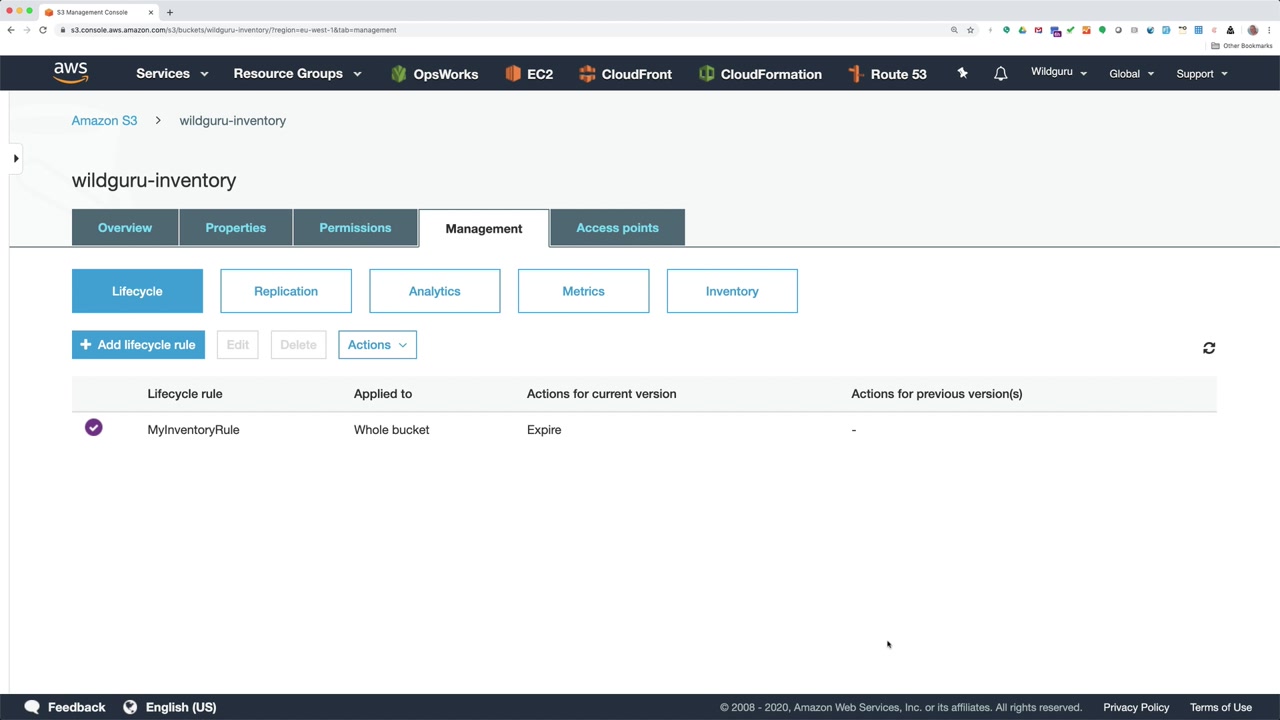Go back in the browser
Image resolution: width=1280 pixels, height=720 pixels.
11,30
